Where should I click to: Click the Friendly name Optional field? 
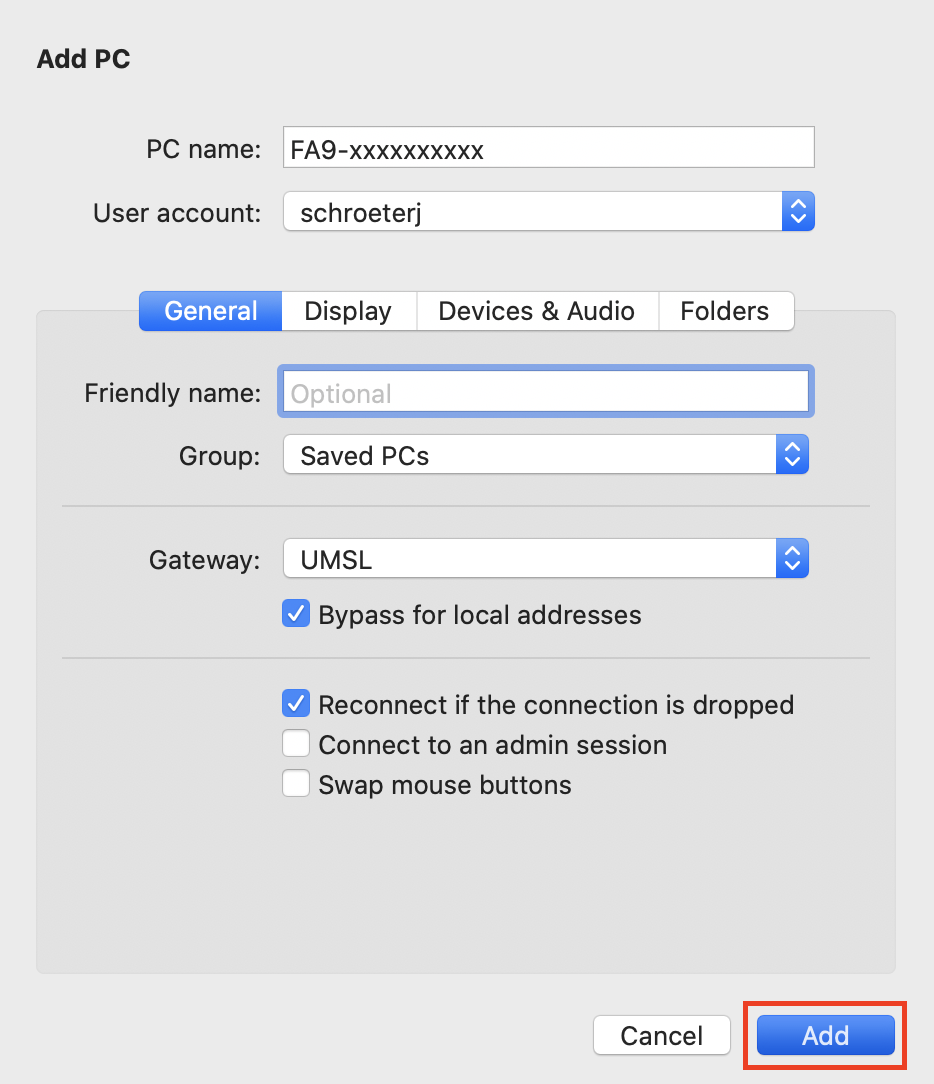545,392
